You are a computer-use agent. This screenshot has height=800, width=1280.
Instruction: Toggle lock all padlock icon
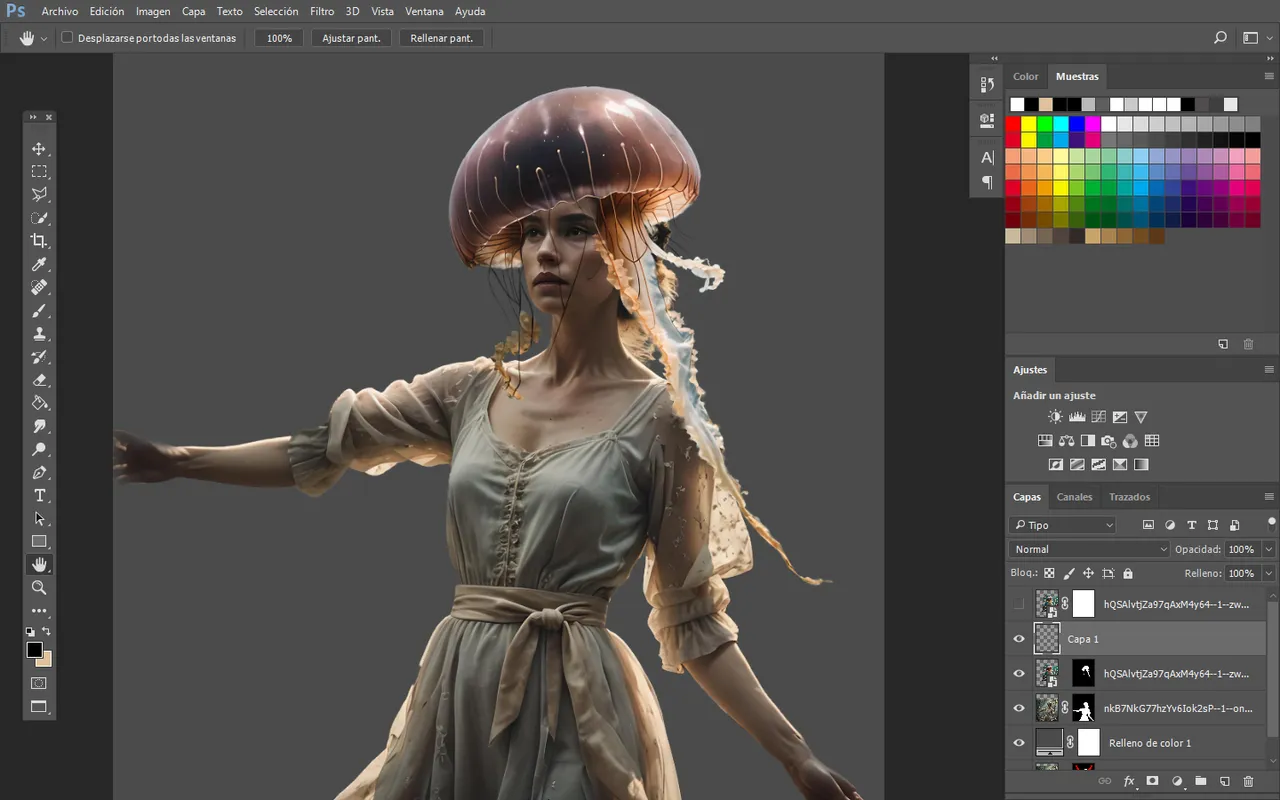1128,574
